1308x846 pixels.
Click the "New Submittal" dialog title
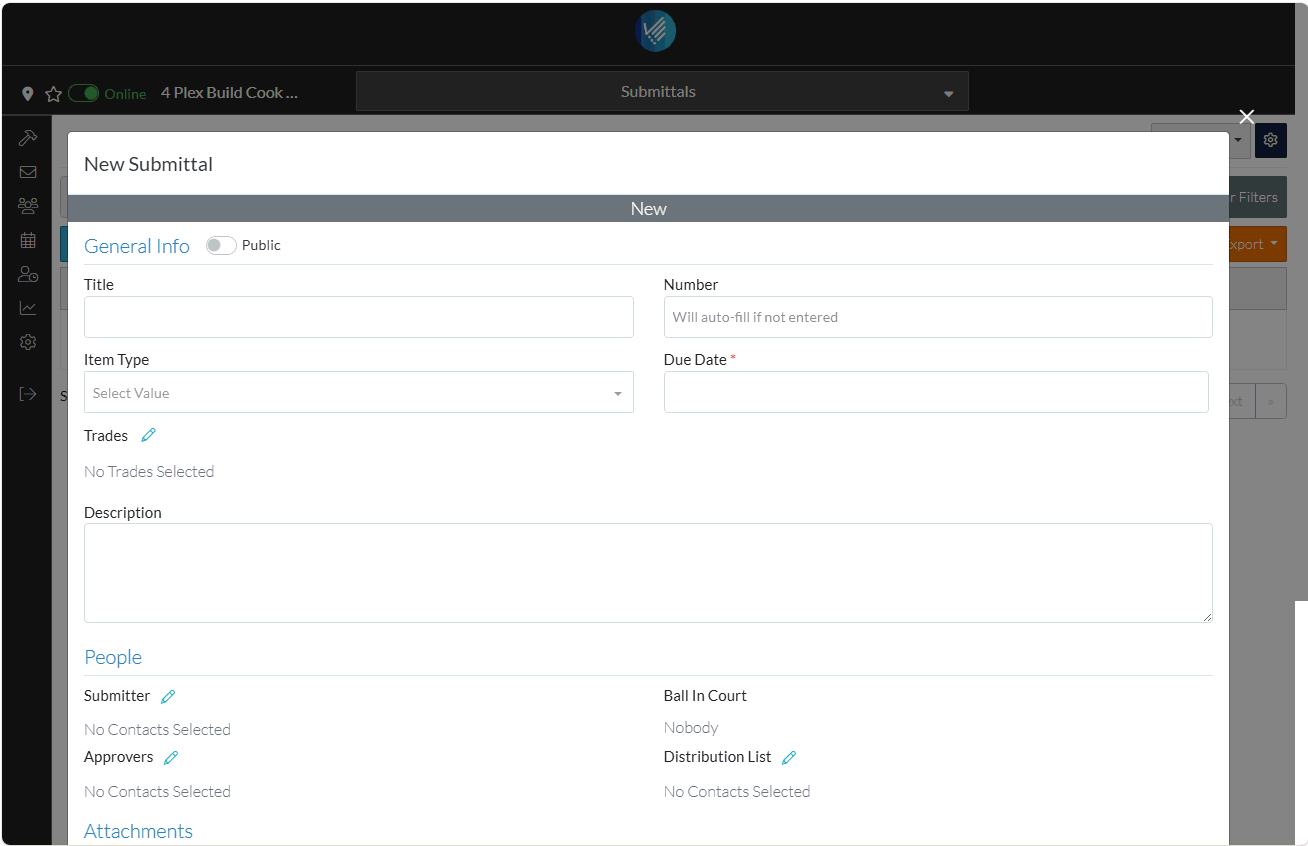[148, 164]
